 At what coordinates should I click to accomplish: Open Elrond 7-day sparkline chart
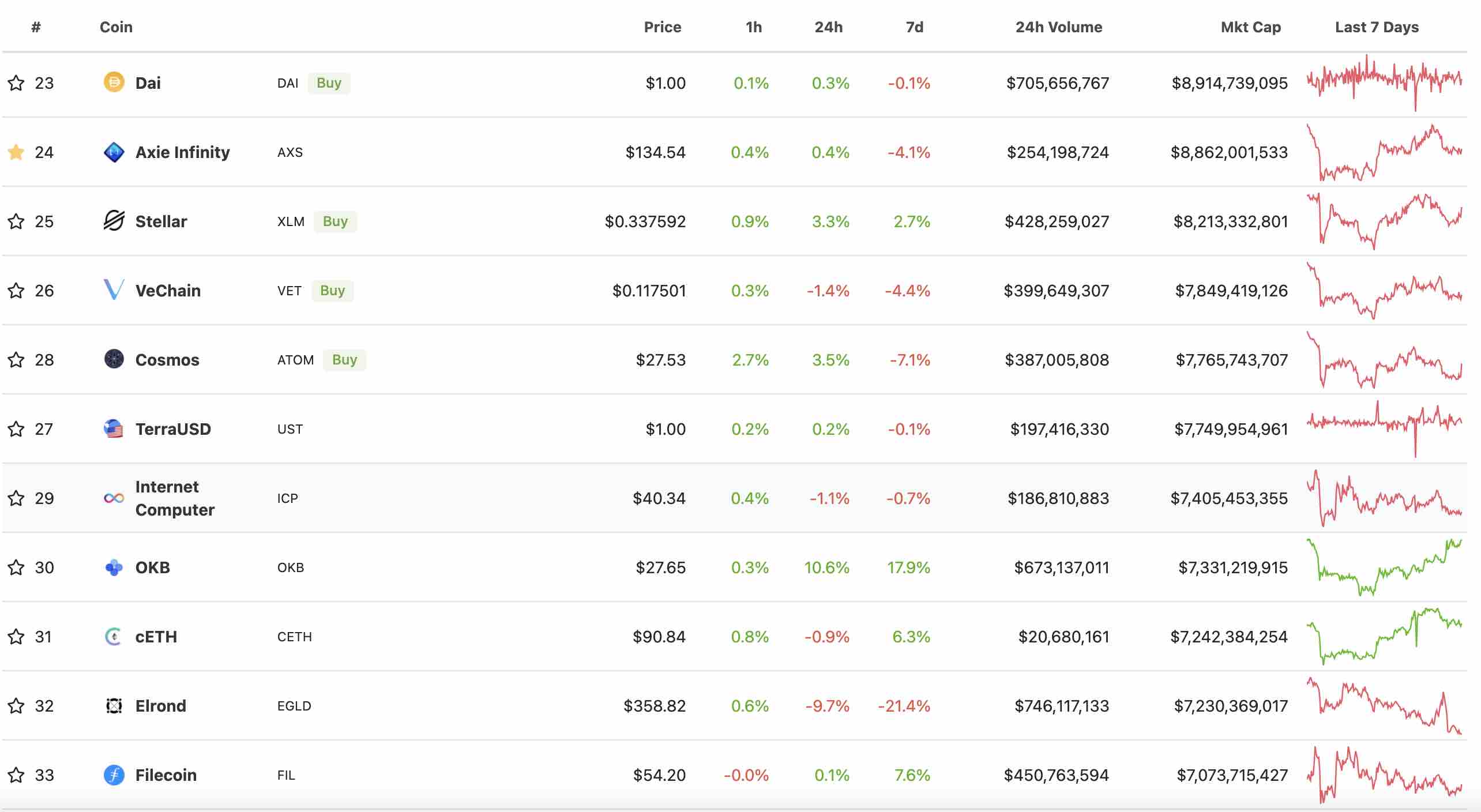pos(1384,705)
